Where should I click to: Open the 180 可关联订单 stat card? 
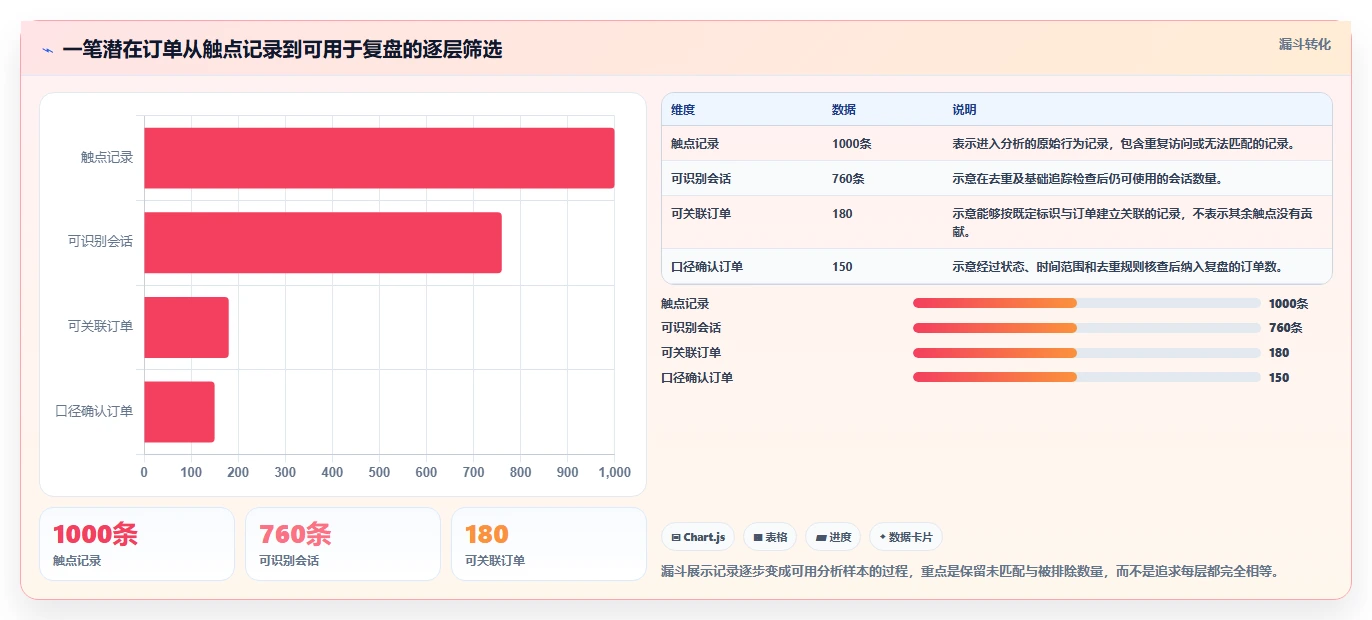coord(549,544)
